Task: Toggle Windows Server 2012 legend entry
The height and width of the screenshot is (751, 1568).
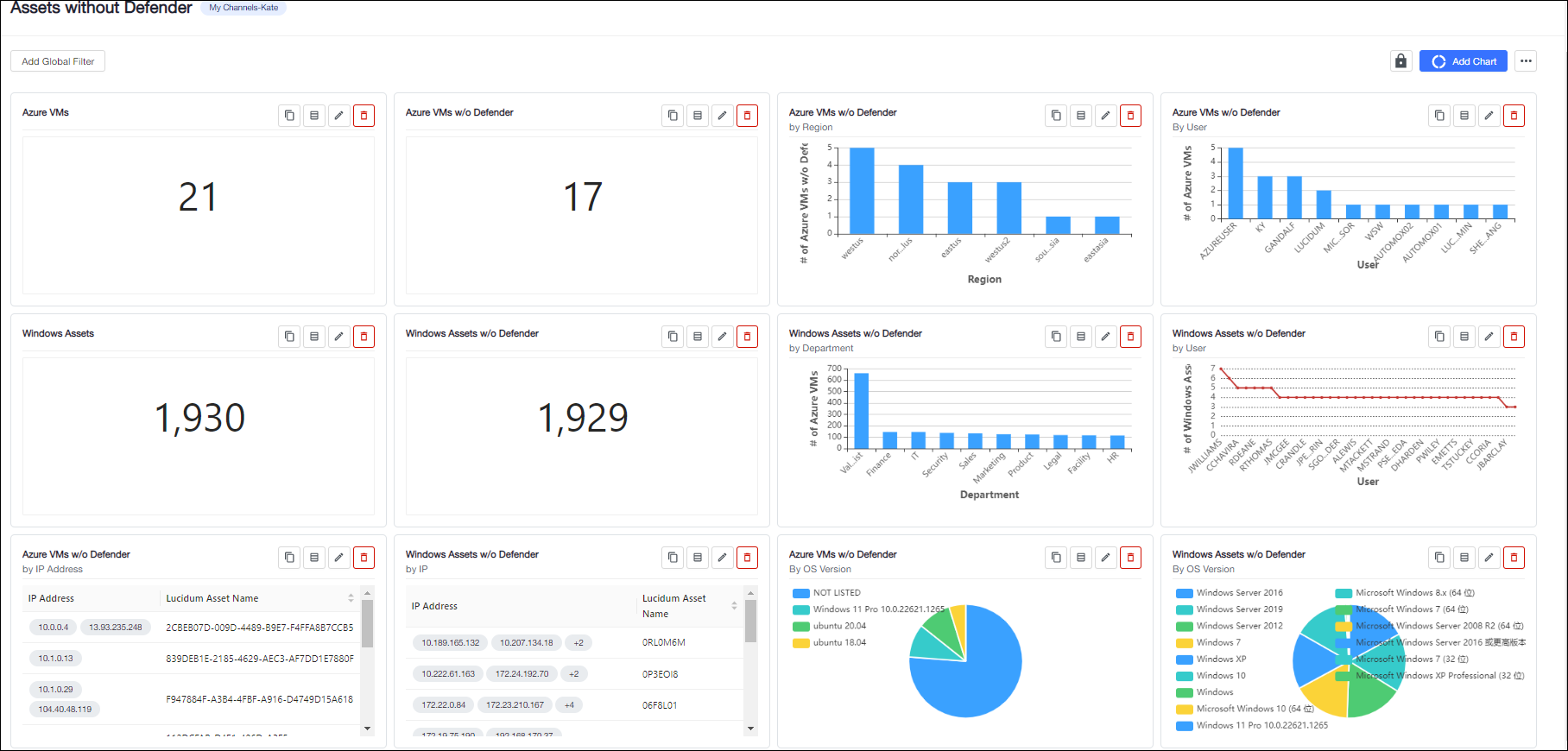Action: click(x=1230, y=626)
